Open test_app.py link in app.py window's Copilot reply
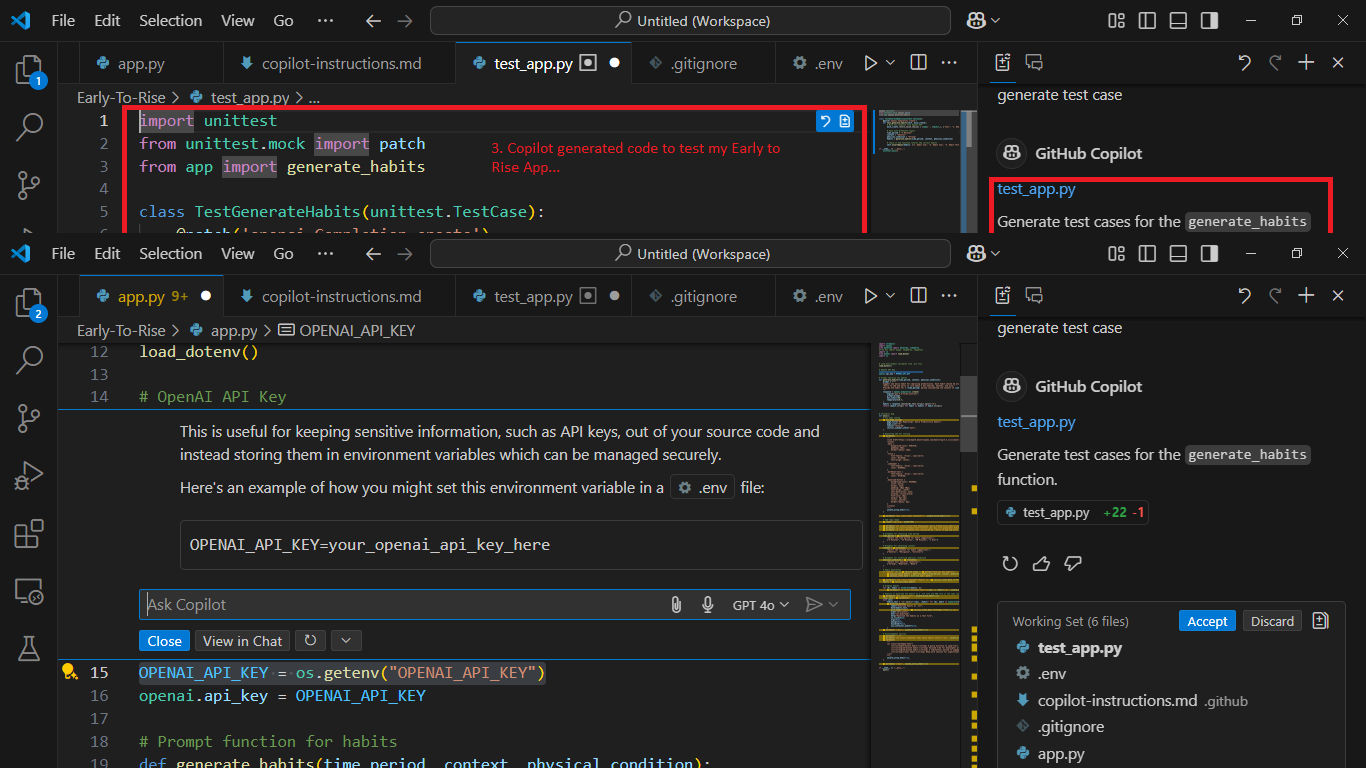Viewport: 1366px width, 768px height. (1036, 422)
